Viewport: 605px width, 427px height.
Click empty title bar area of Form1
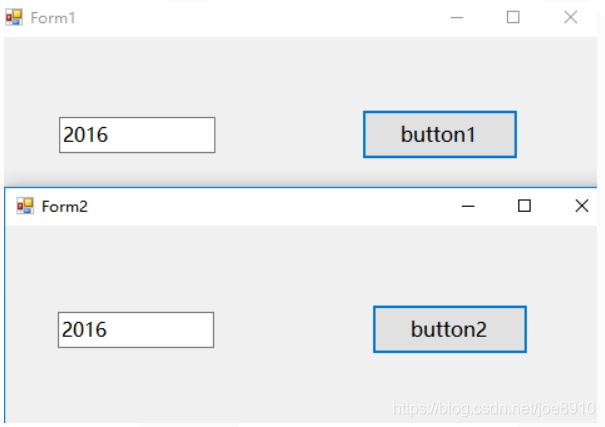[250, 18]
